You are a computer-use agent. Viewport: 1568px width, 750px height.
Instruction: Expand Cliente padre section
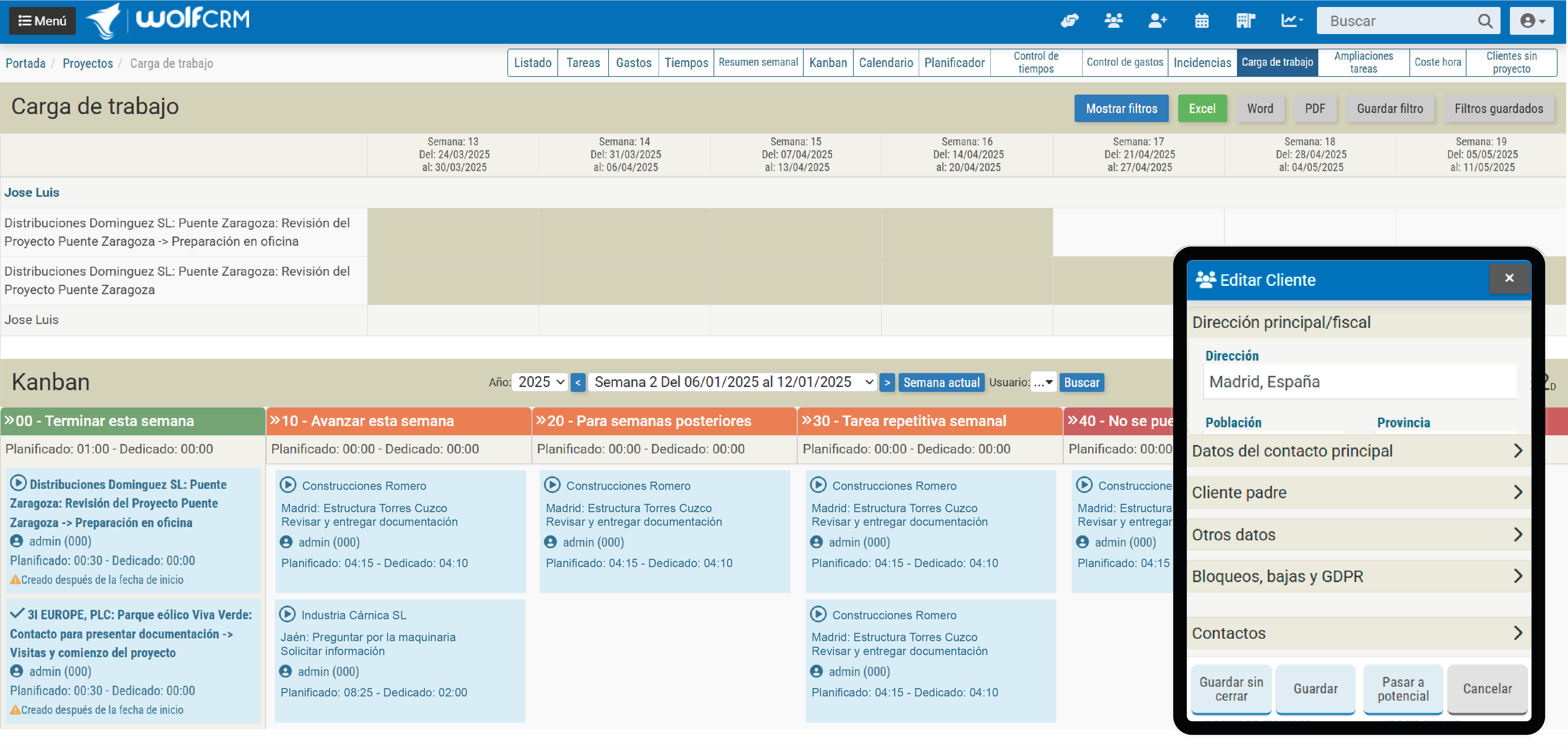pyautogui.click(x=1358, y=492)
